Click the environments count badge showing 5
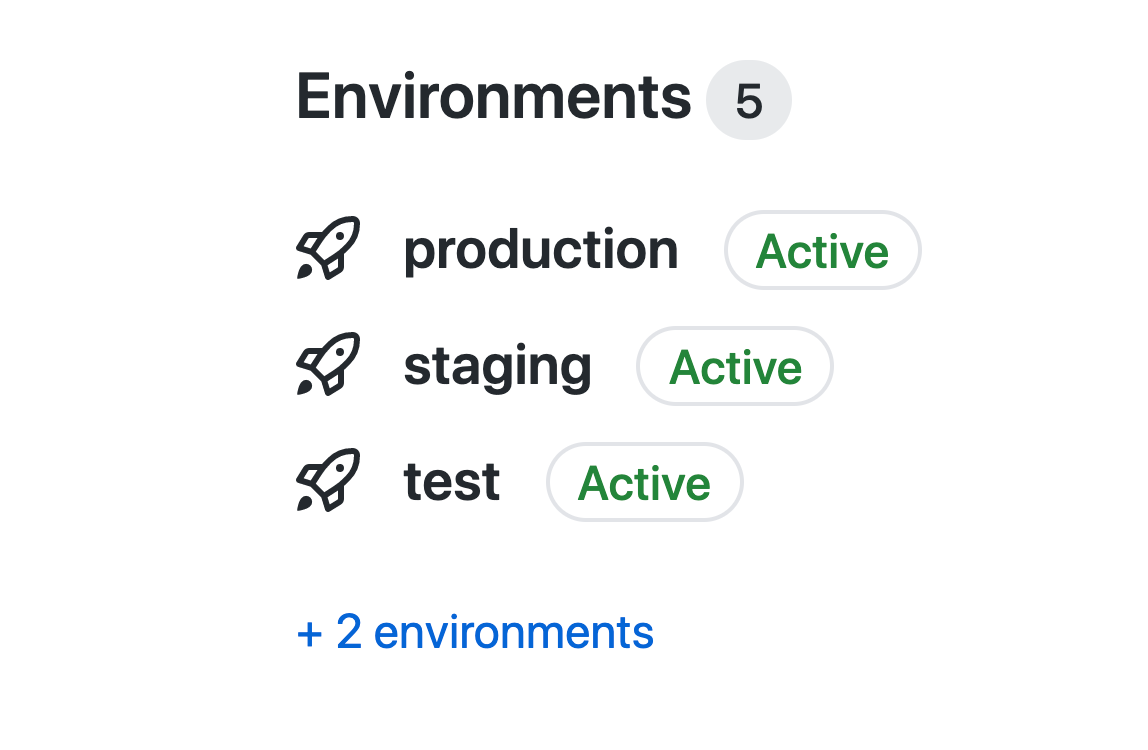1148x750 pixels. point(748,100)
